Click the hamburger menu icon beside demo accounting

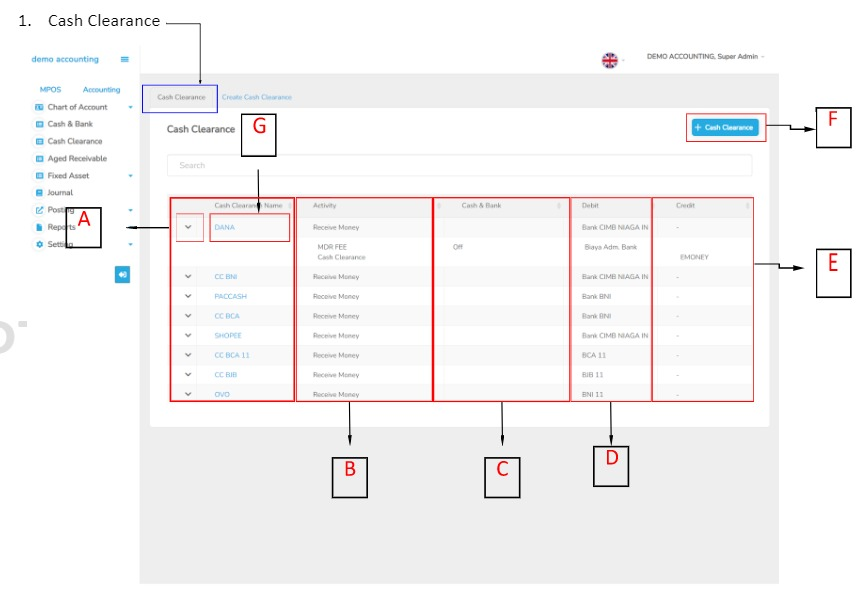[124, 59]
